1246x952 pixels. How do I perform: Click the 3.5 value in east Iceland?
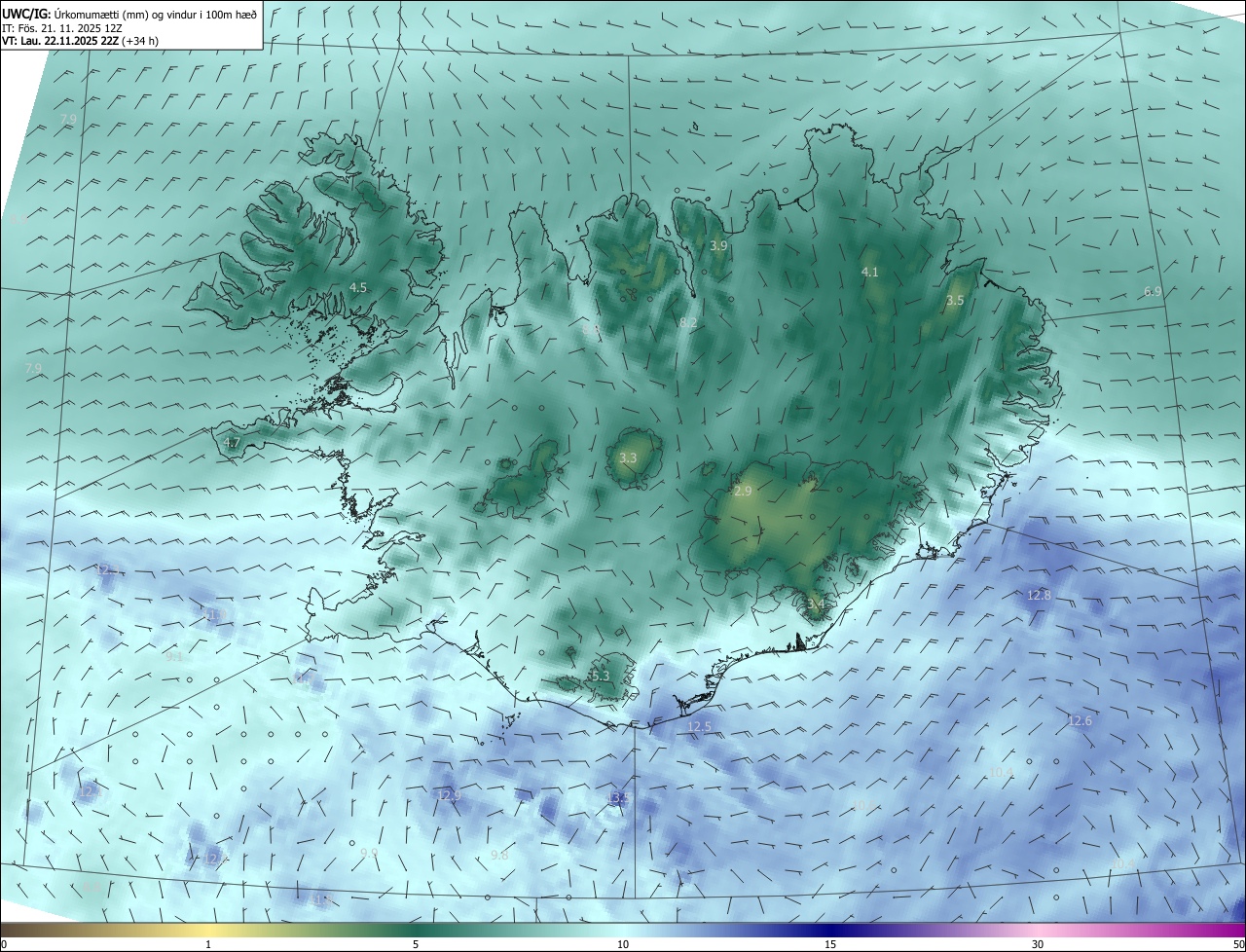(955, 301)
